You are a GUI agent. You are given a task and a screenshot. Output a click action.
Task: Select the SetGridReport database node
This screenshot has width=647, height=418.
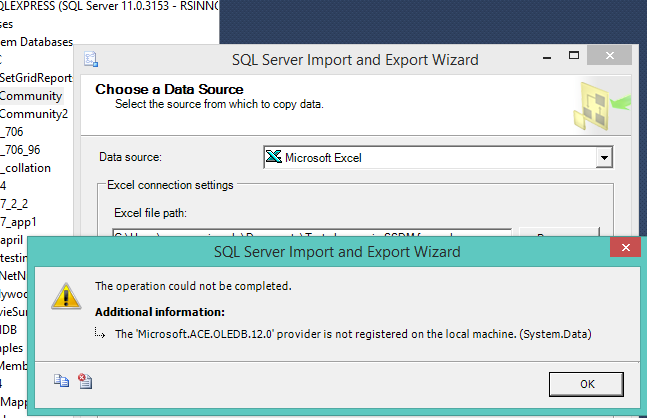tap(36, 78)
